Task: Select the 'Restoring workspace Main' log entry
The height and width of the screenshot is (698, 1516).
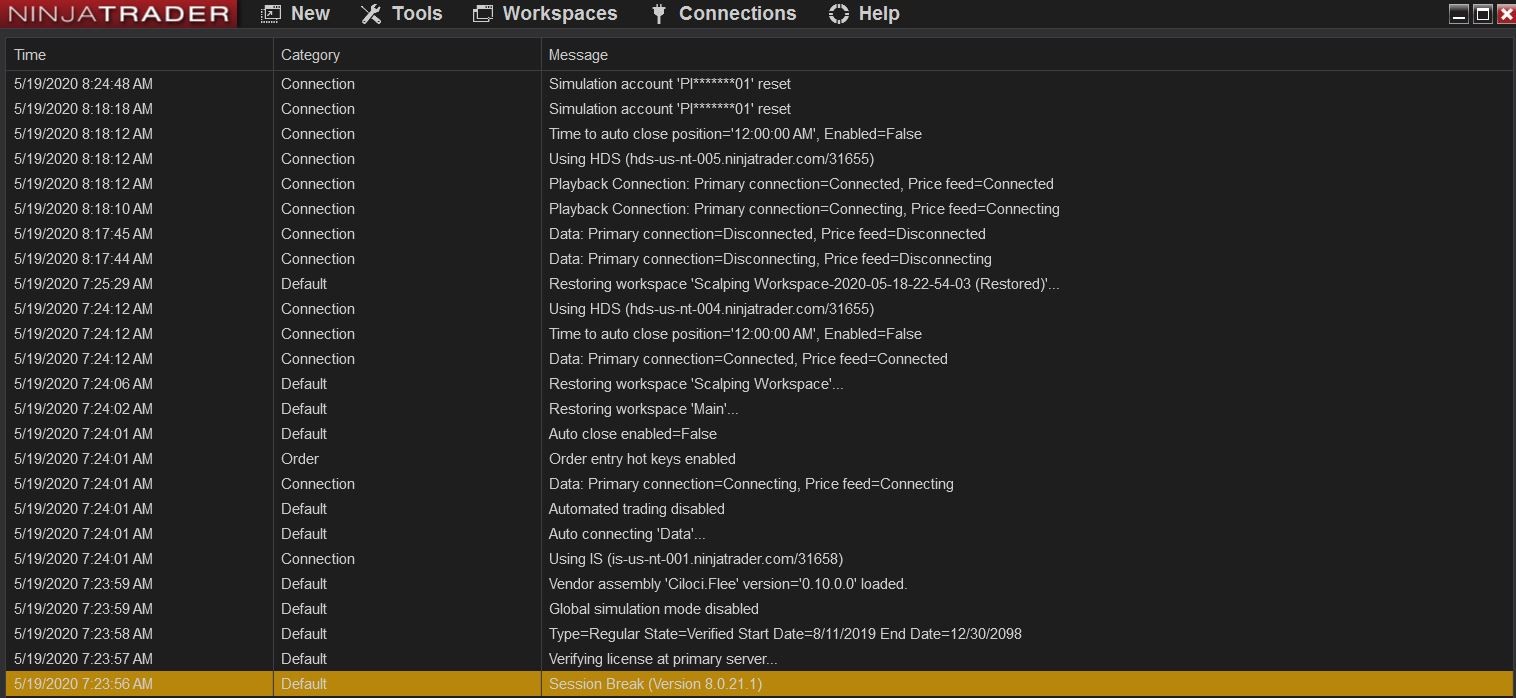Action: (x=643, y=409)
